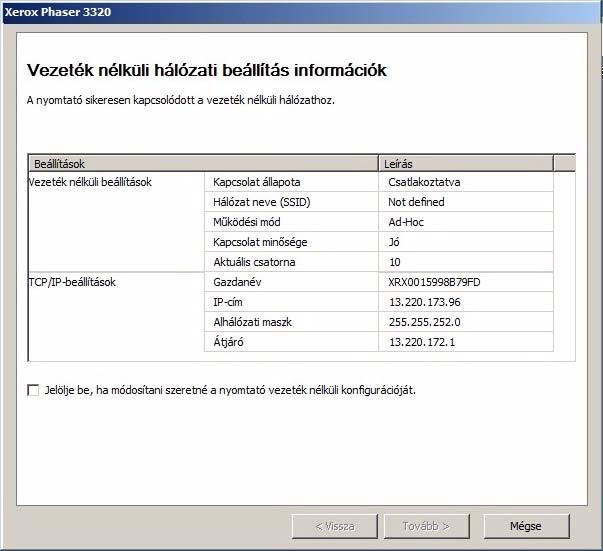Click the disabled Tovább > button
The image size is (603, 551).
pos(426,526)
